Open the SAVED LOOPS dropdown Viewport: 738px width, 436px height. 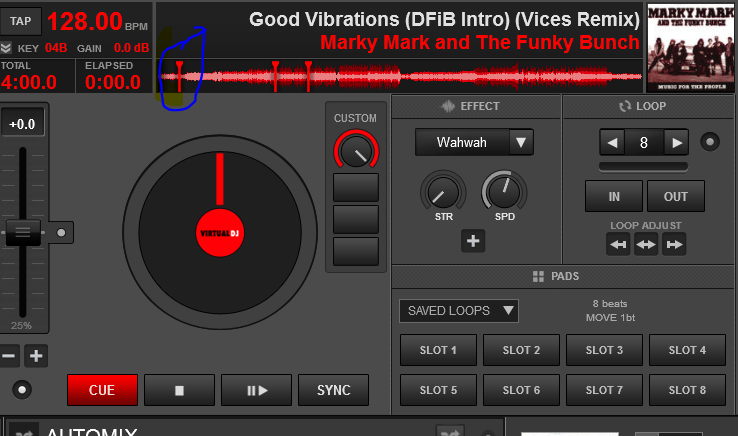click(459, 311)
